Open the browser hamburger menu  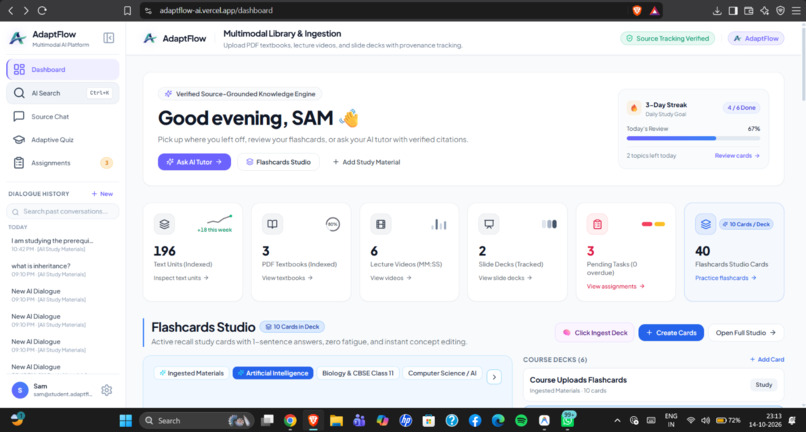pyautogui.click(x=796, y=10)
